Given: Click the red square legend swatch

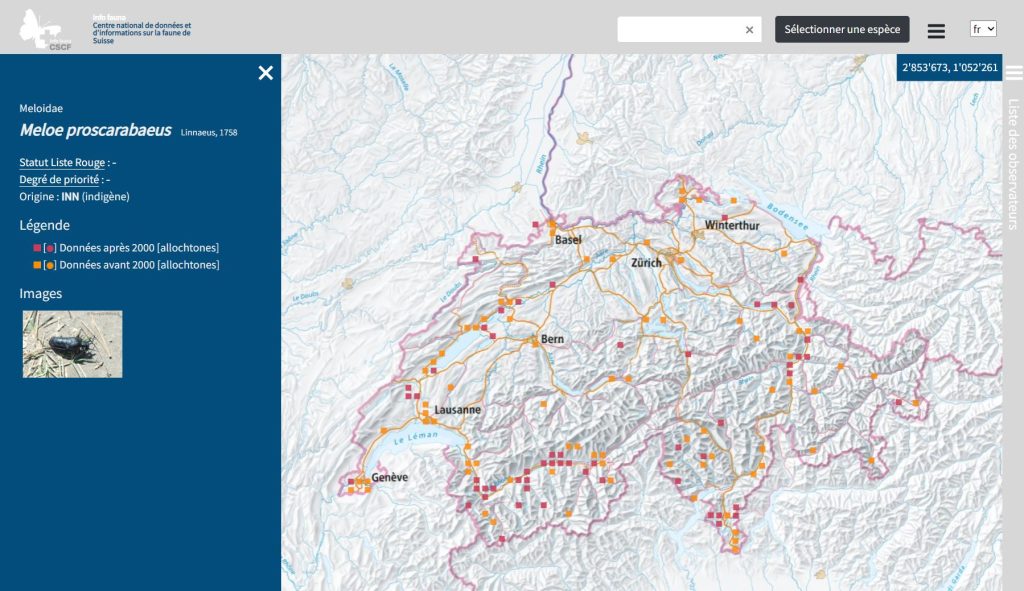Looking at the screenshot, I should [x=37, y=247].
